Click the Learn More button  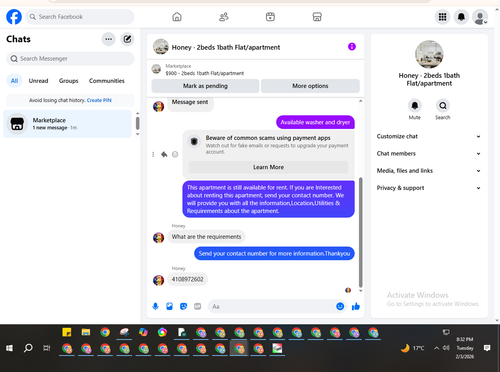click(x=268, y=167)
